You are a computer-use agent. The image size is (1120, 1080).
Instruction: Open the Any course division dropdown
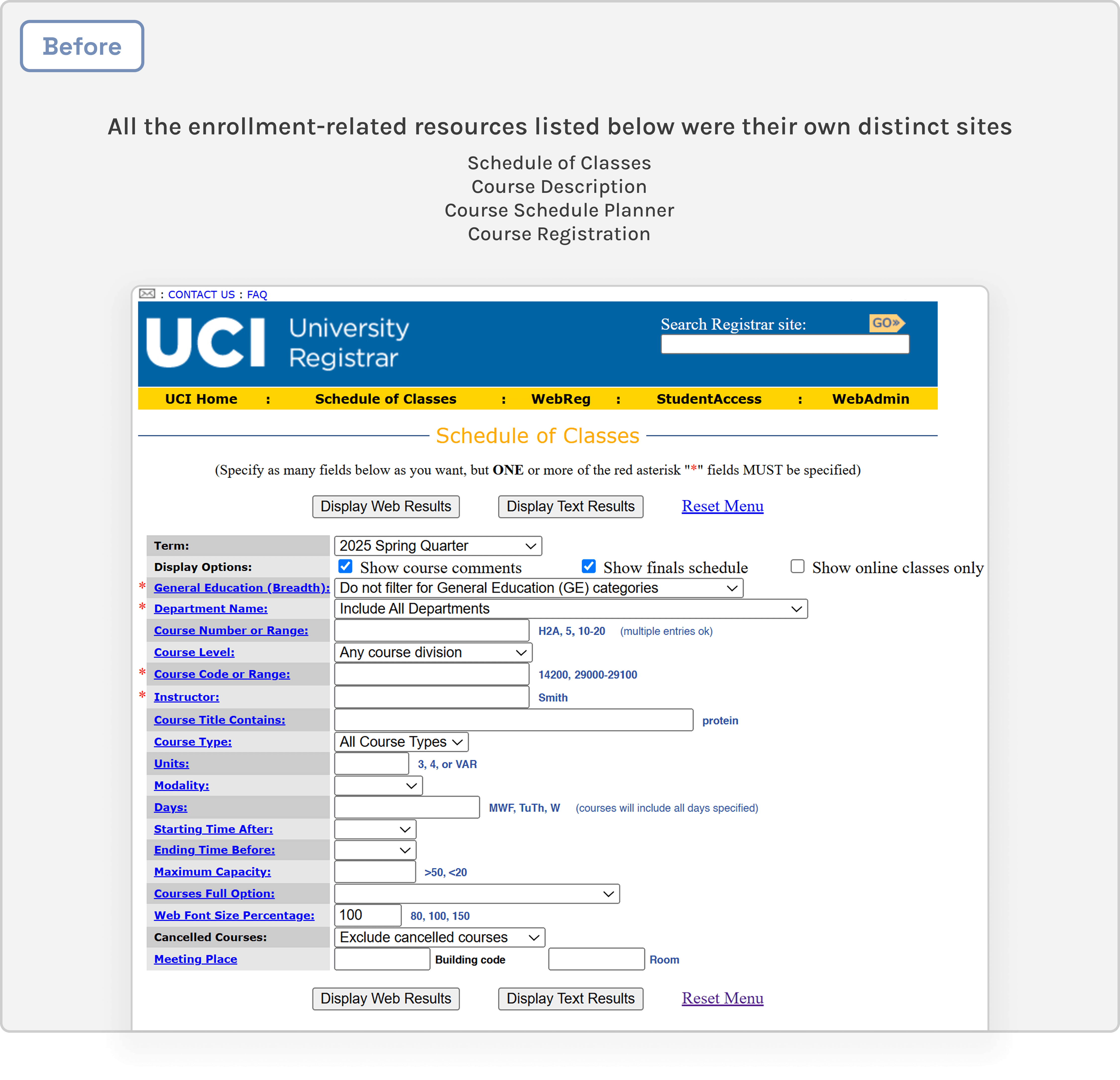[433, 652]
